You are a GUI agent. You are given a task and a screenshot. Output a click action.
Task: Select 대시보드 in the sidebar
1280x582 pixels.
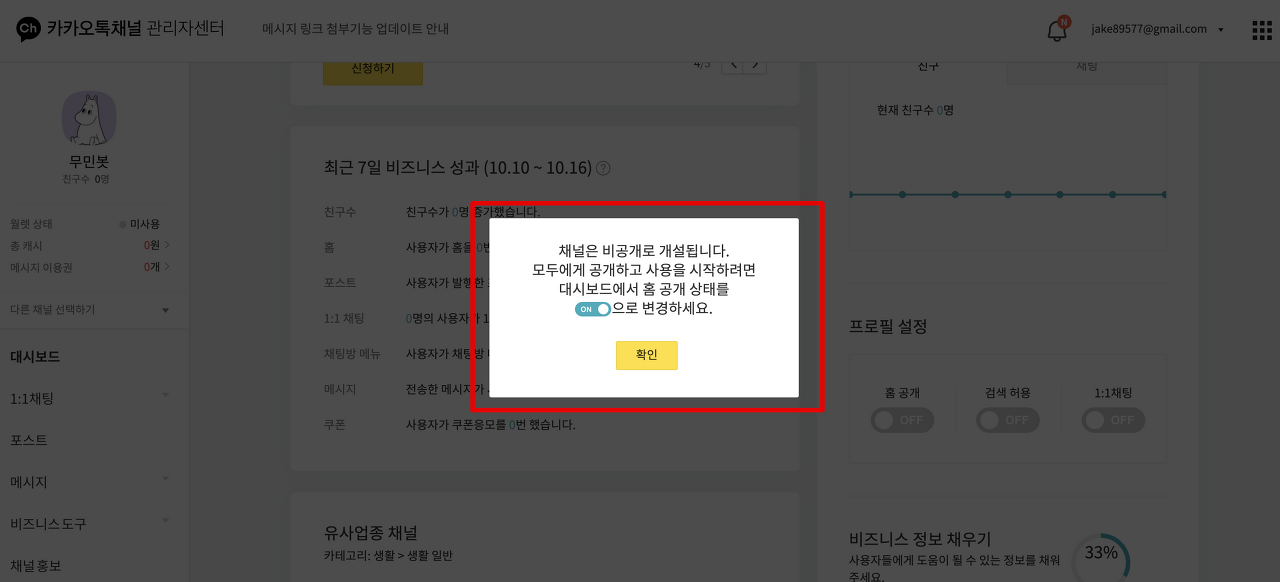coord(35,357)
